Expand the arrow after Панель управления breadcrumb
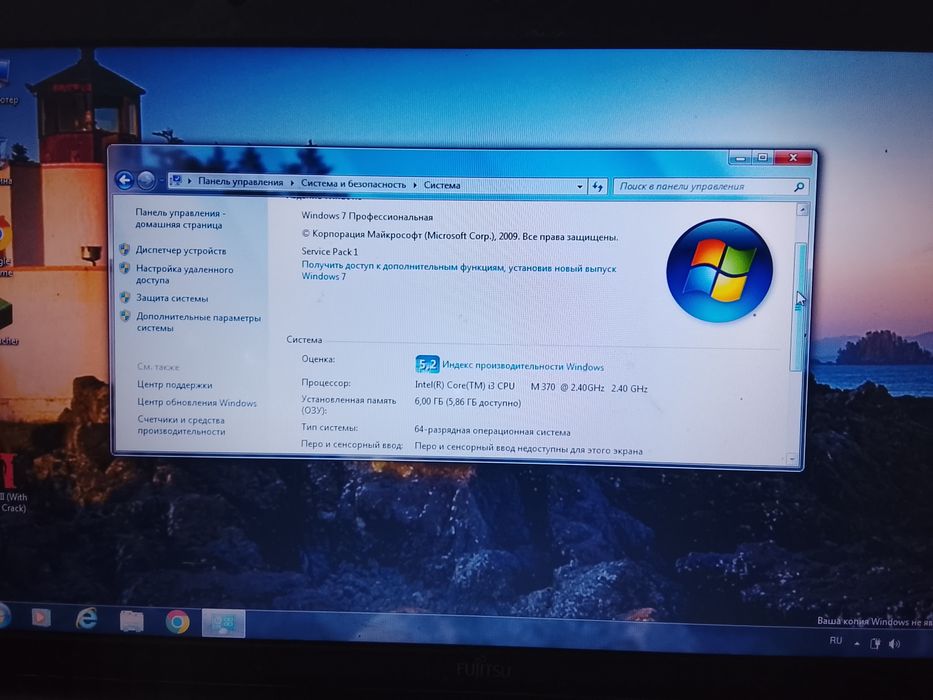Viewport: 933px width, 700px height. tap(292, 183)
